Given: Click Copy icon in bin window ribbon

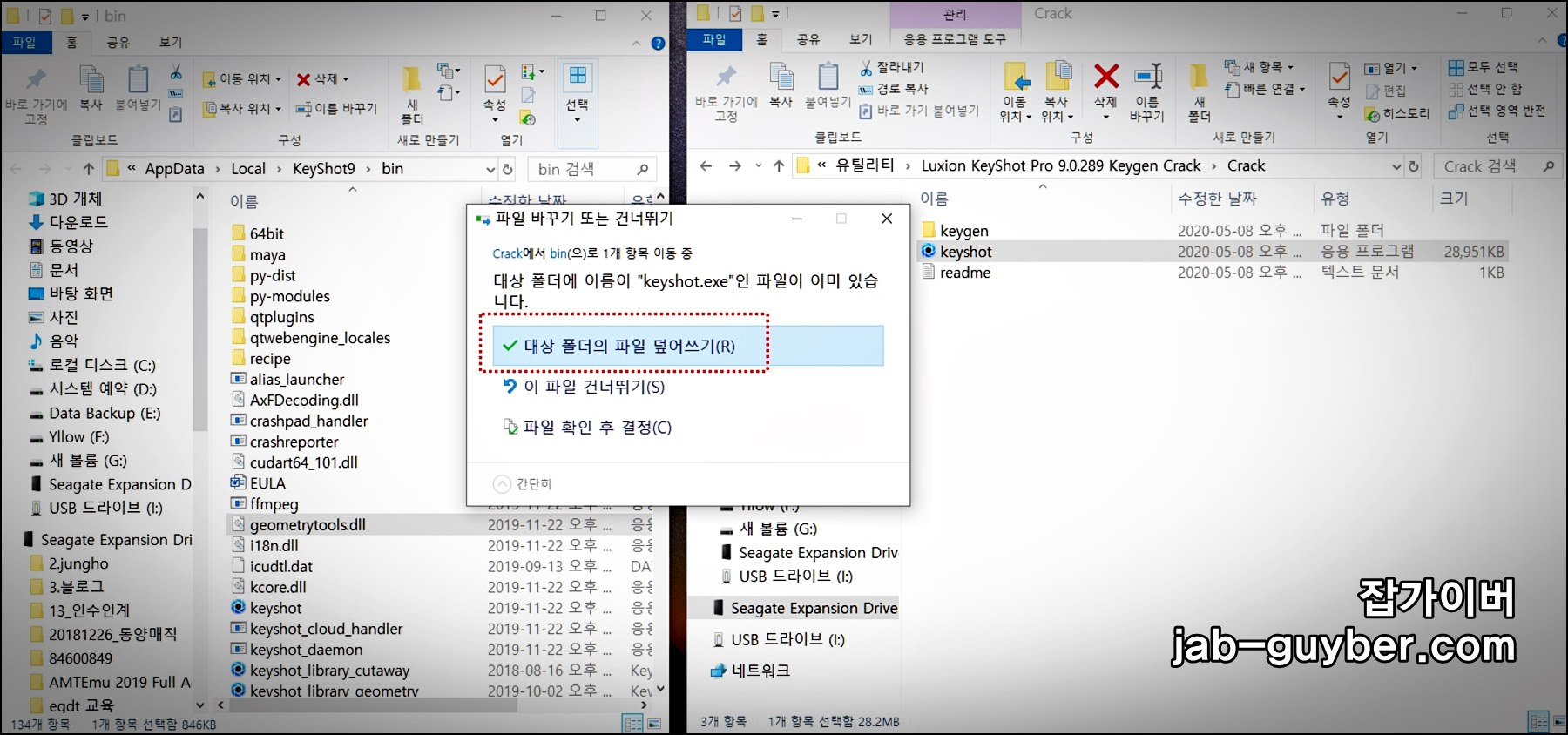Looking at the screenshot, I should [x=91, y=87].
